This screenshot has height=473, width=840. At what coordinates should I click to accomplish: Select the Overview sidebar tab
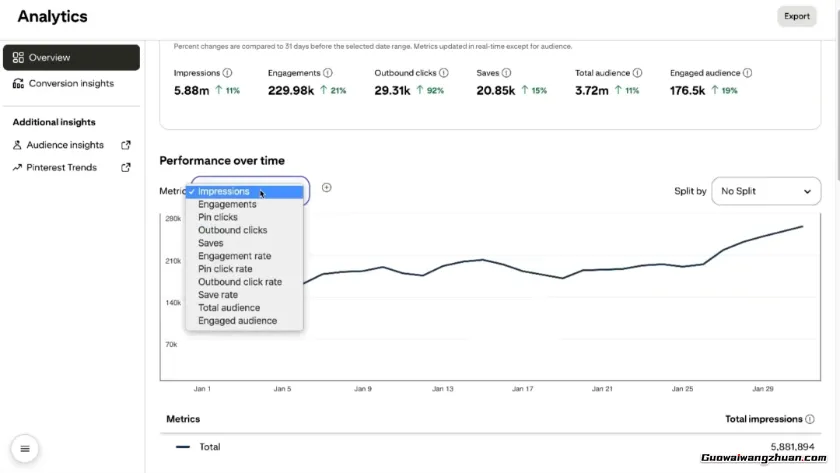tap(70, 58)
